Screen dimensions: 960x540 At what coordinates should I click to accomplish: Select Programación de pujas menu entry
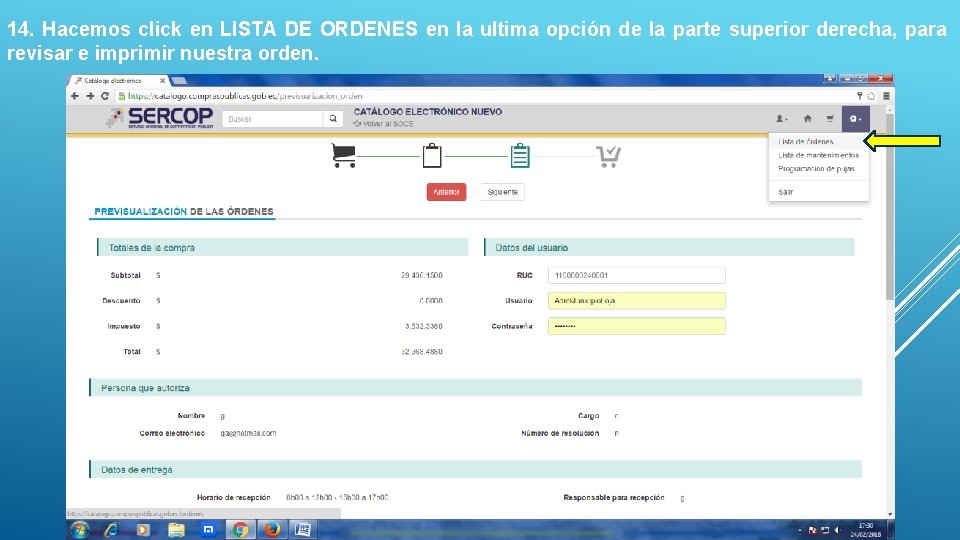(816, 168)
